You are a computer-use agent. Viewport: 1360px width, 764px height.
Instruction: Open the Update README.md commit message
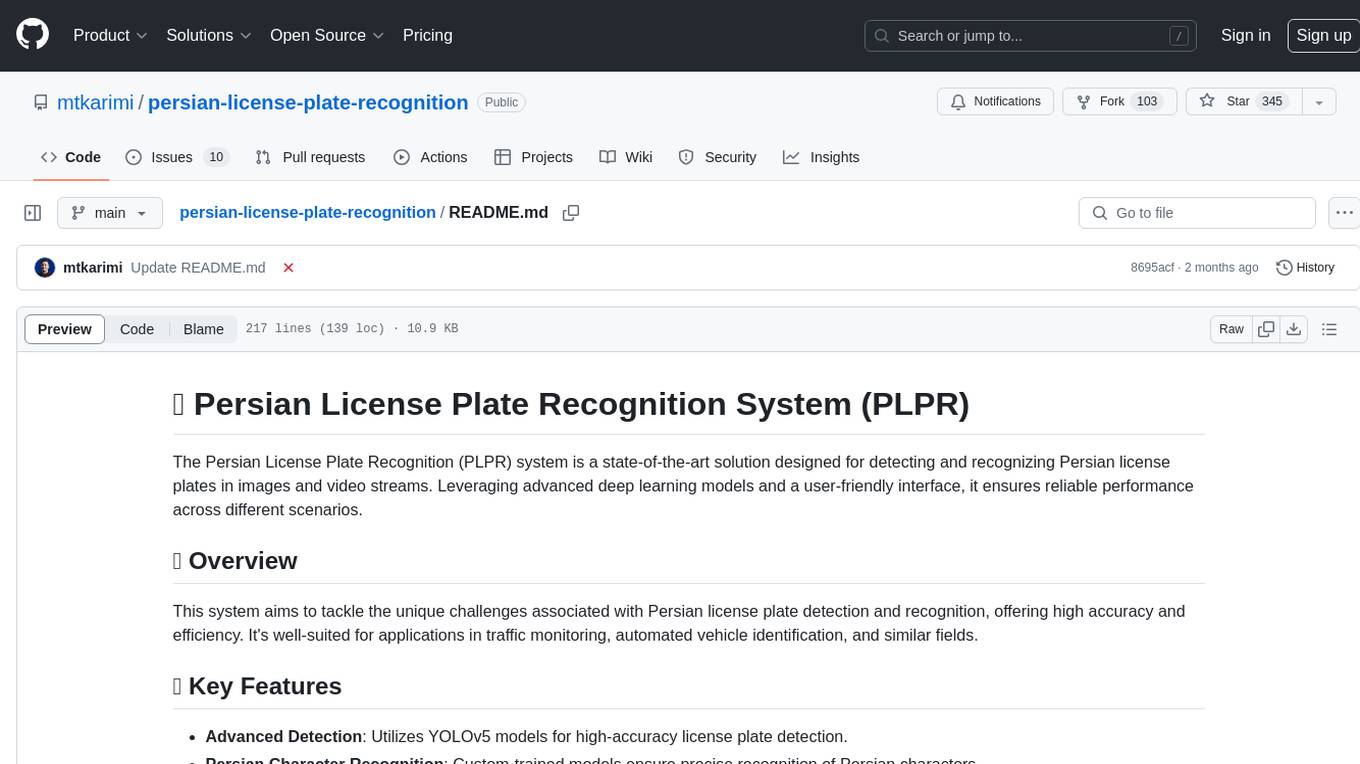pos(198,268)
